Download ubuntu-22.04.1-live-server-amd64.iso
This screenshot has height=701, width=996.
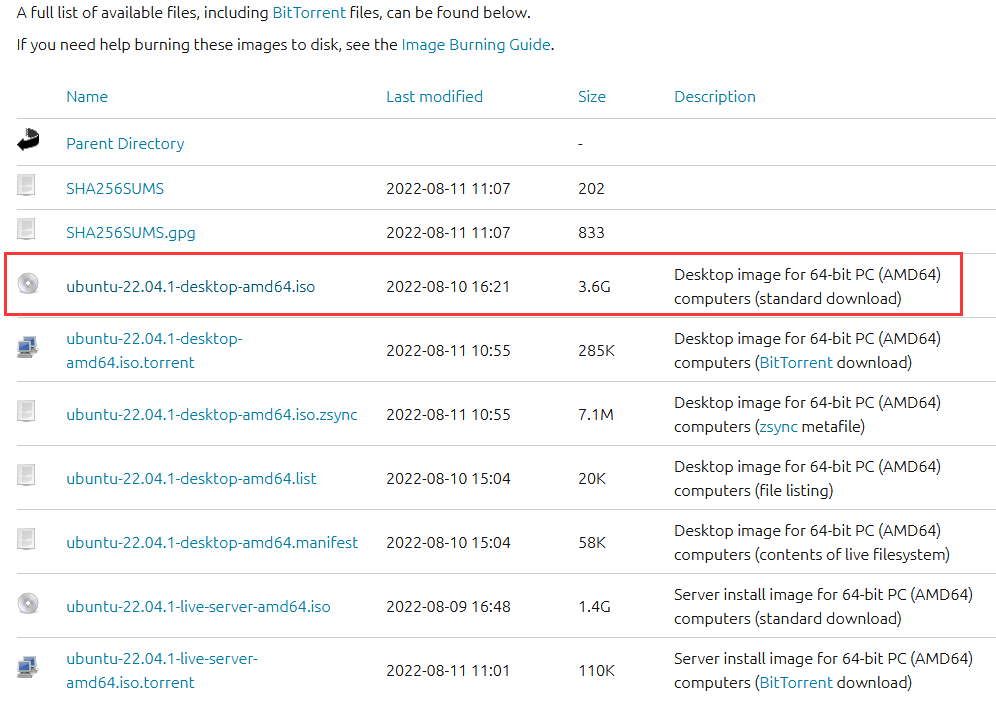pyautogui.click(x=198, y=607)
